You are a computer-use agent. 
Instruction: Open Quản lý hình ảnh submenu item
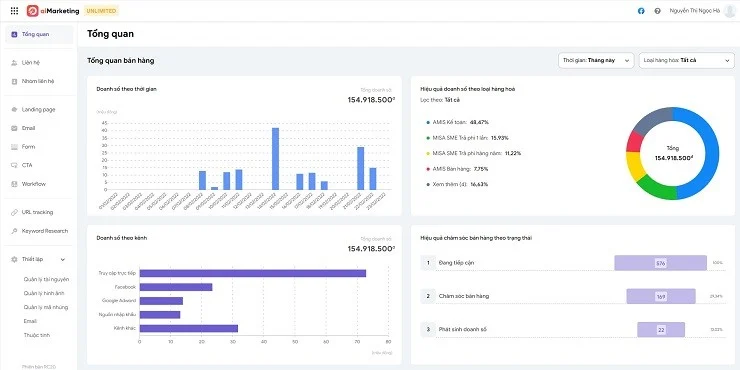point(44,293)
